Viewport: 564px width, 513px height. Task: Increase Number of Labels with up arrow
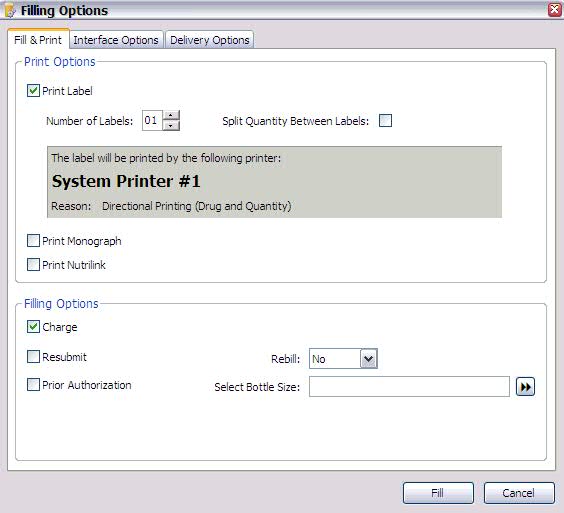171,115
